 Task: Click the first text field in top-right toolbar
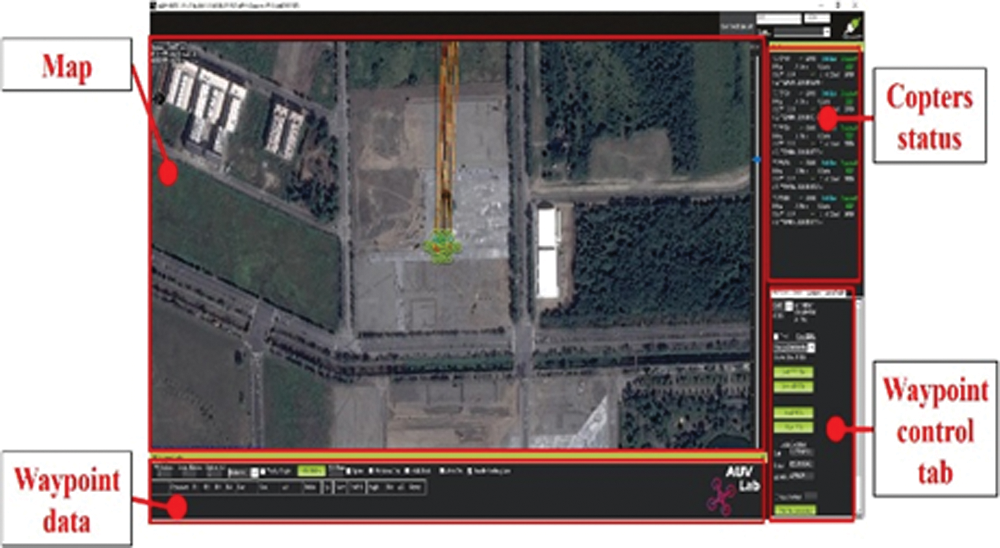[x=778, y=18]
